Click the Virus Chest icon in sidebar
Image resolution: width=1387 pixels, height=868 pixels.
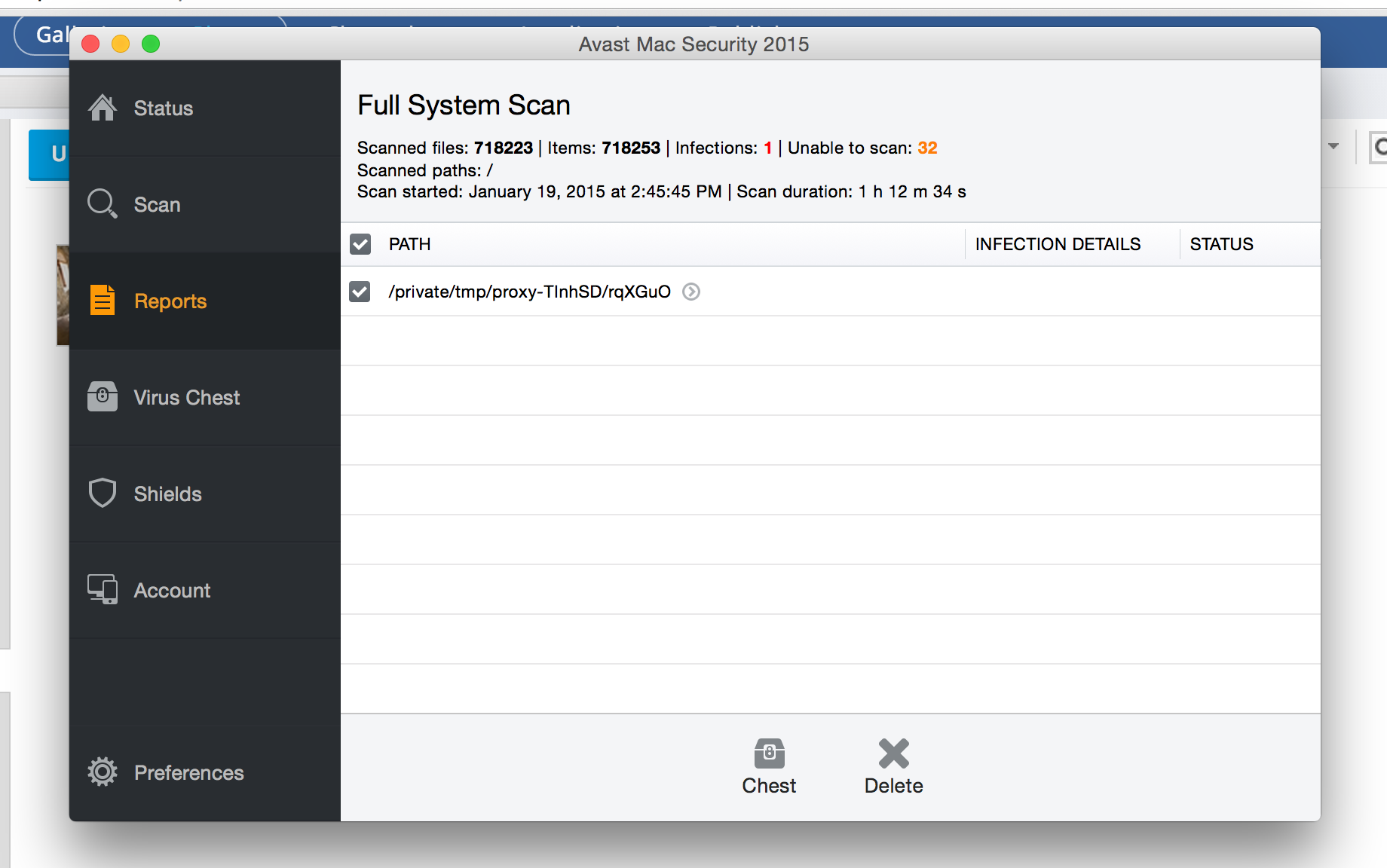coord(103,396)
